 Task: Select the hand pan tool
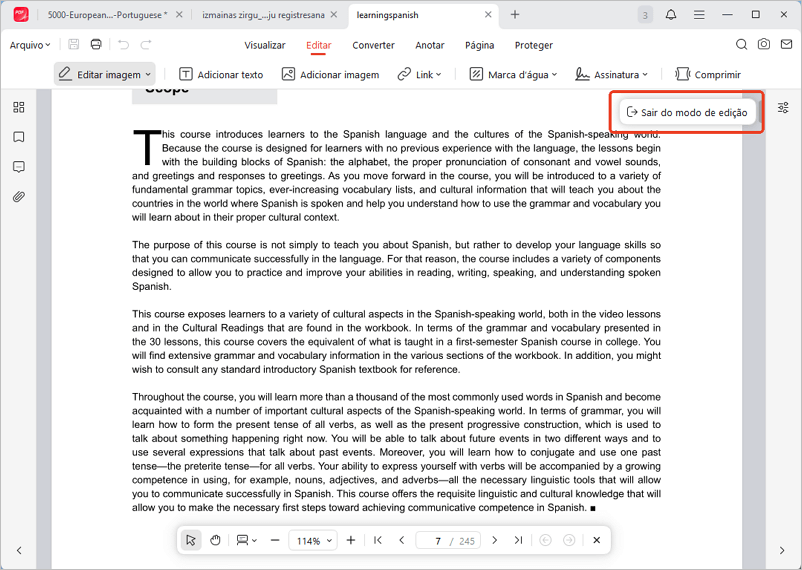point(215,540)
